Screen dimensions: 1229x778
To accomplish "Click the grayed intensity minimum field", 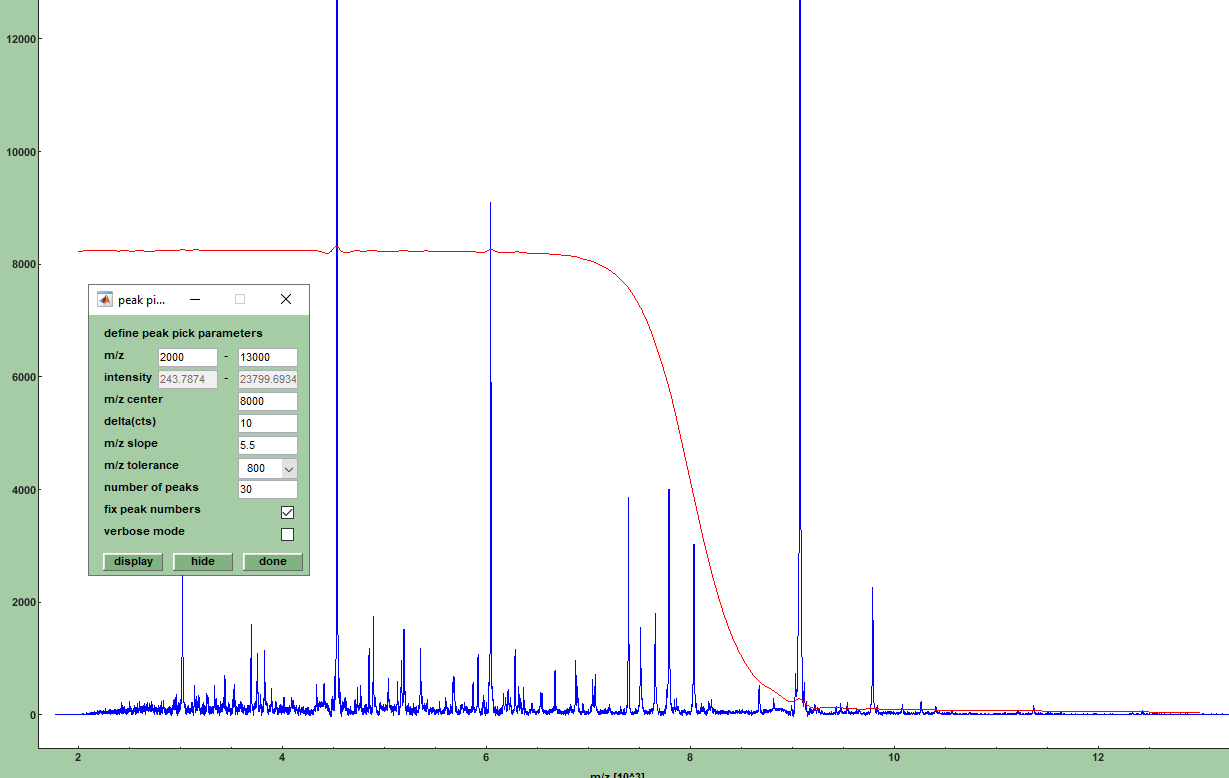I will [x=187, y=379].
